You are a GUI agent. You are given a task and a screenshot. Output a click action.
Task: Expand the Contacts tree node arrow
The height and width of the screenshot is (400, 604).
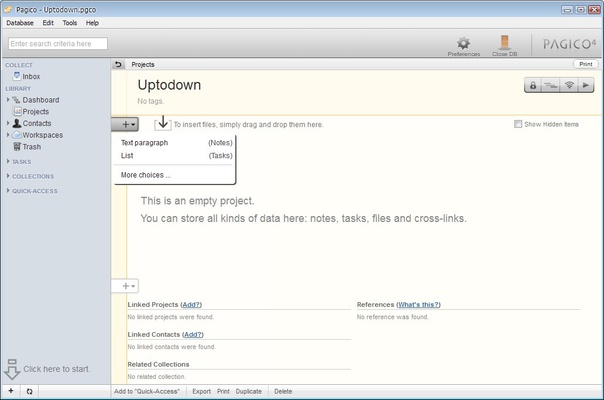(8, 123)
